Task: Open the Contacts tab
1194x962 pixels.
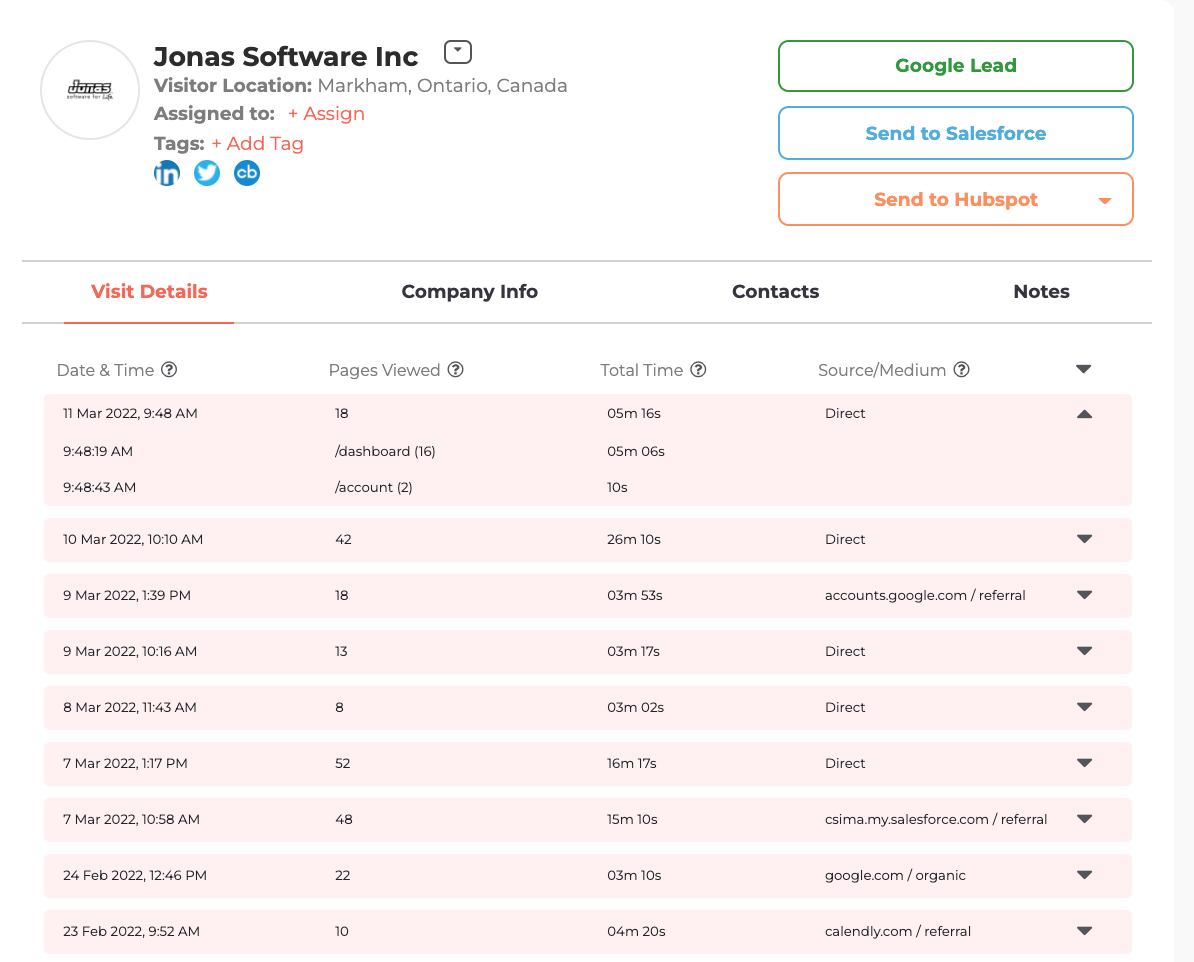Action: coord(775,292)
